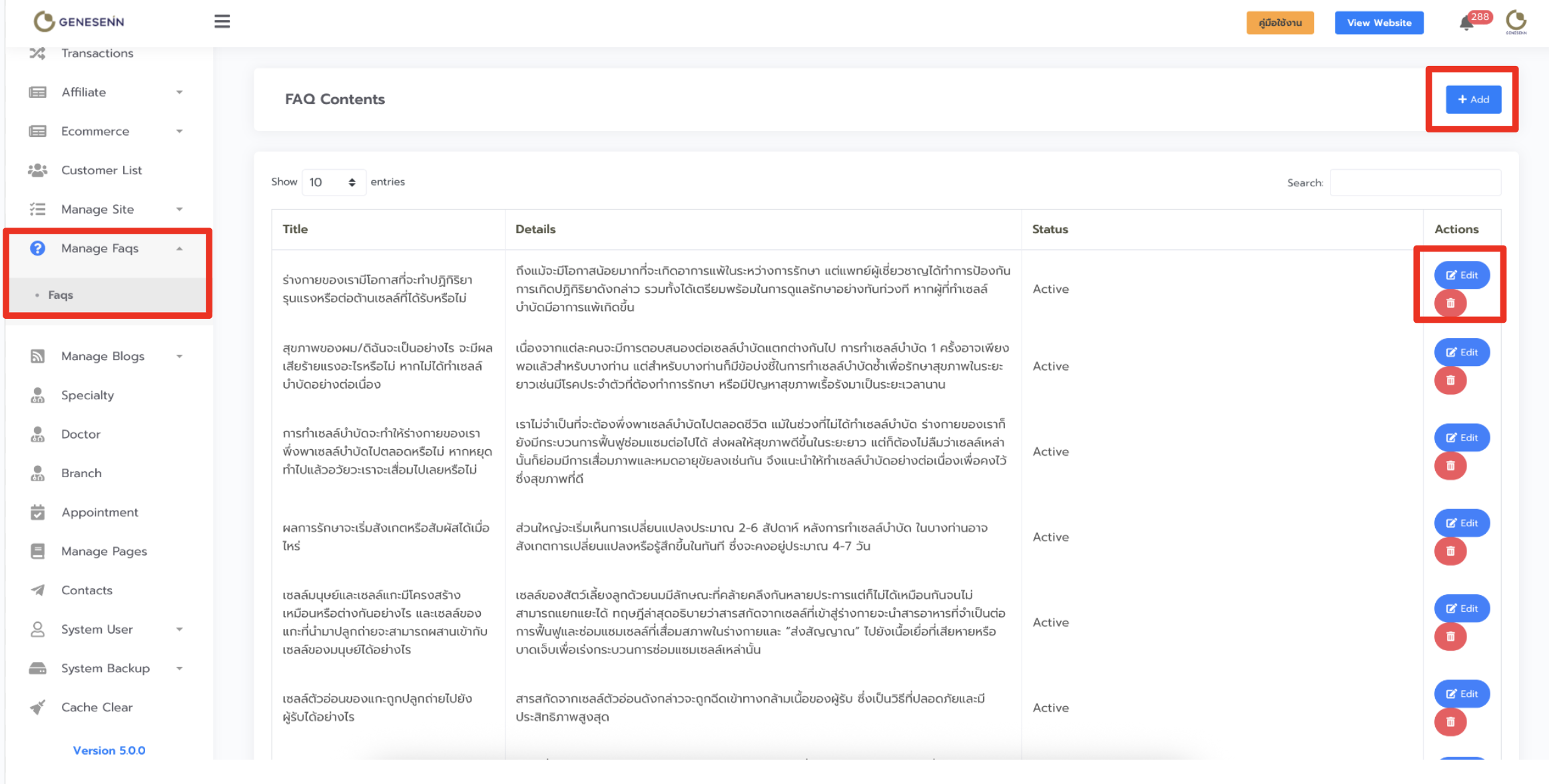This screenshot has width=1549, height=784.
Task: Click the View Website button
Action: (x=1379, y=23)
